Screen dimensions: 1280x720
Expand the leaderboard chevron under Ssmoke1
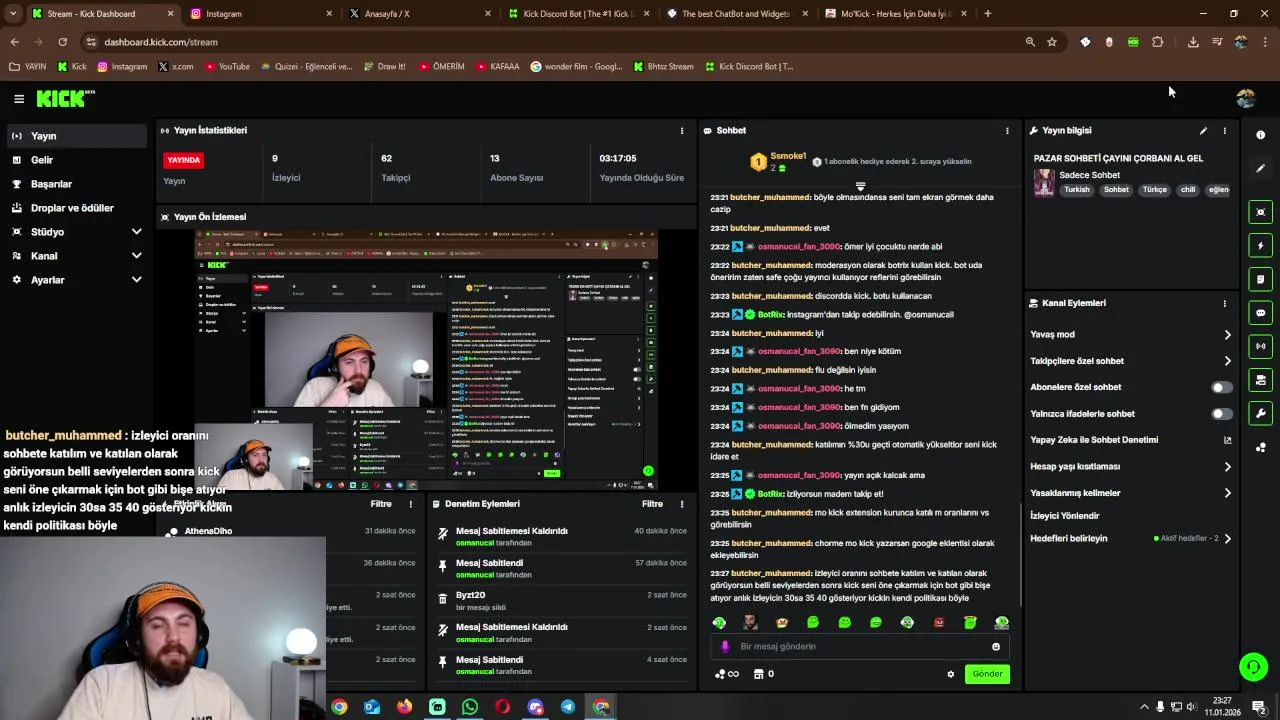860,187
